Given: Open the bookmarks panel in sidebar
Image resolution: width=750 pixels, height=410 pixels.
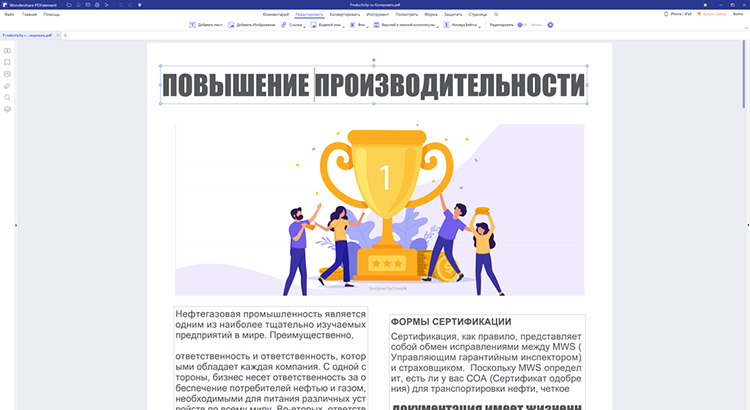Looking at the screenshot, I should tap(7, 63).
